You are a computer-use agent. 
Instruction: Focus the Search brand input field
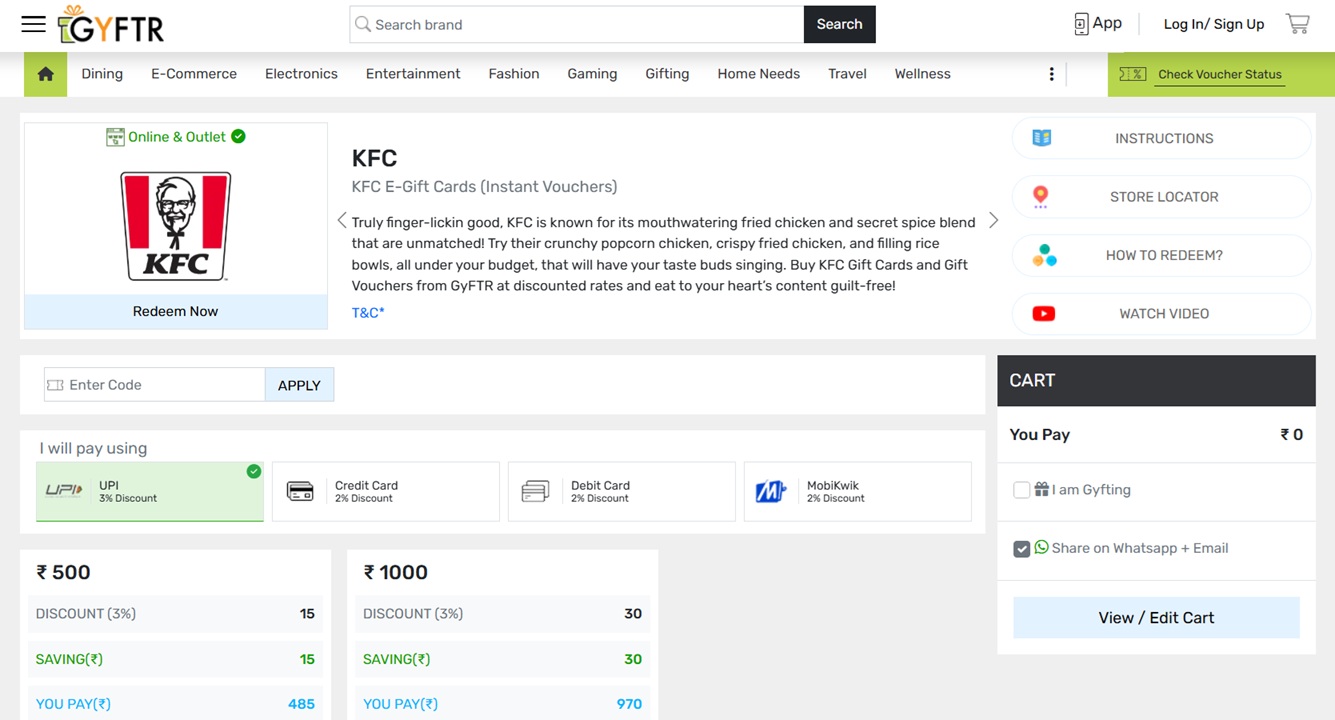point(577,24)
